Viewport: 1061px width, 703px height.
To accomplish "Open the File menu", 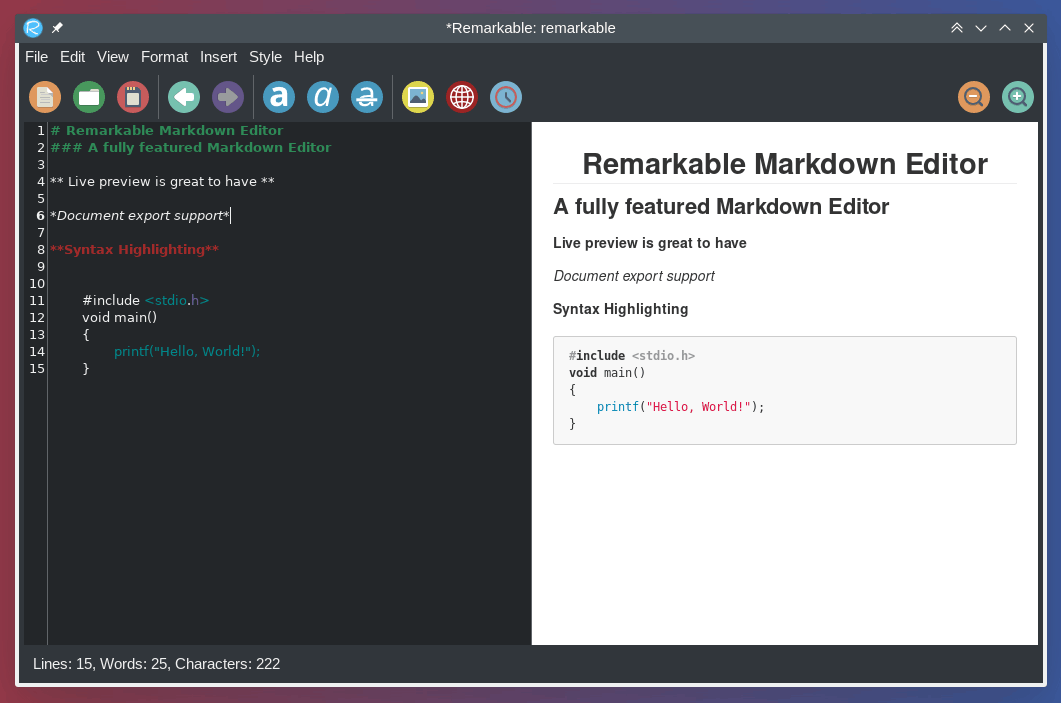I will pos(36,57).
